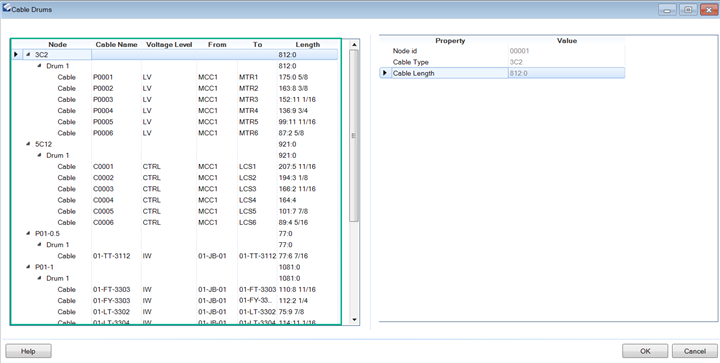
Task: Click the Property column header
Action: point(450,41)
